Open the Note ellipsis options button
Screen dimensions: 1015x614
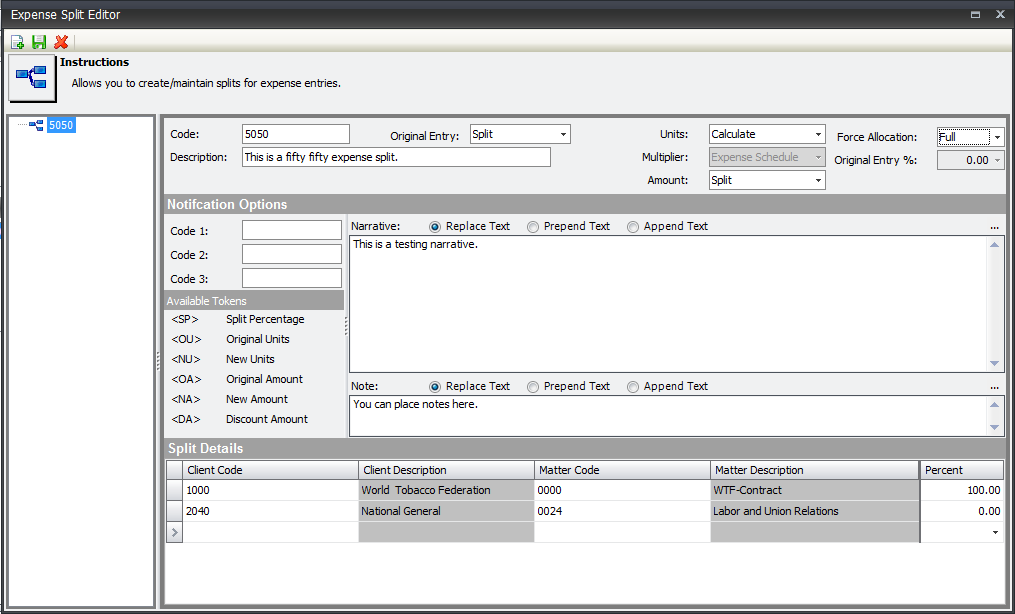(x=994, y=387)
